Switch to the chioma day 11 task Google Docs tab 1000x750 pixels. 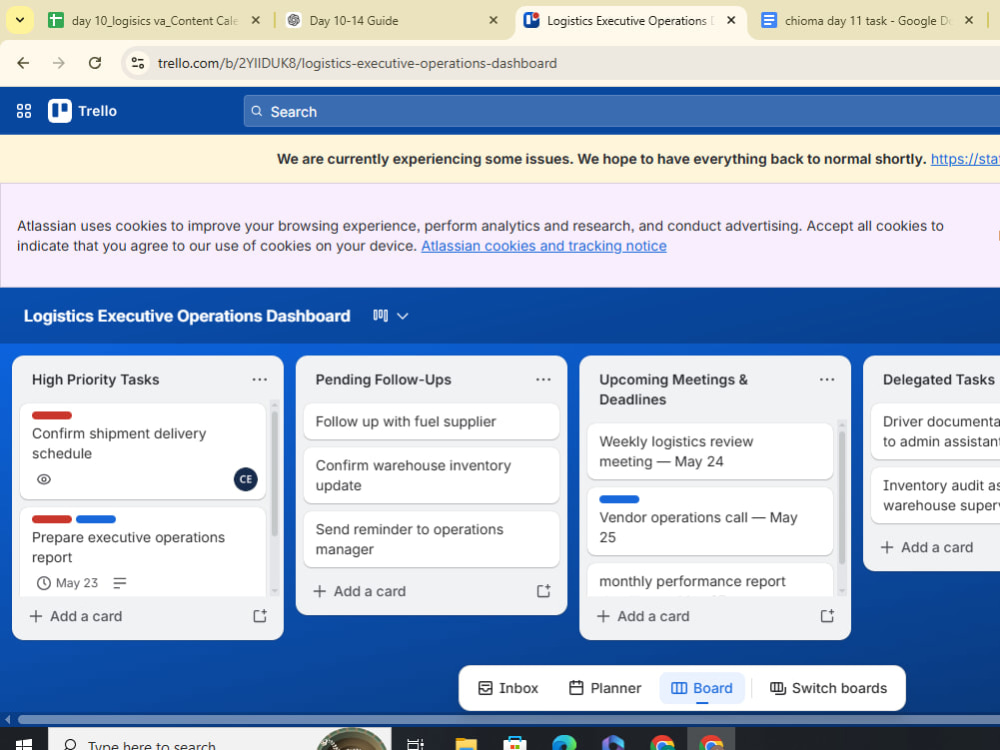[868, 20]
